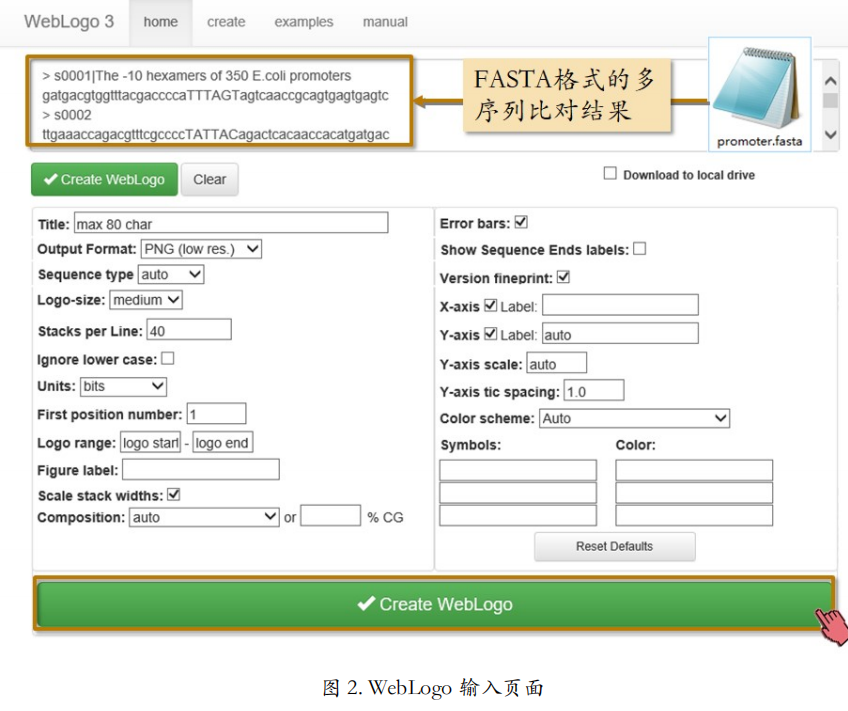
Task: Click the Title input field
Action: pyautogui.click(x=231, y=223)
